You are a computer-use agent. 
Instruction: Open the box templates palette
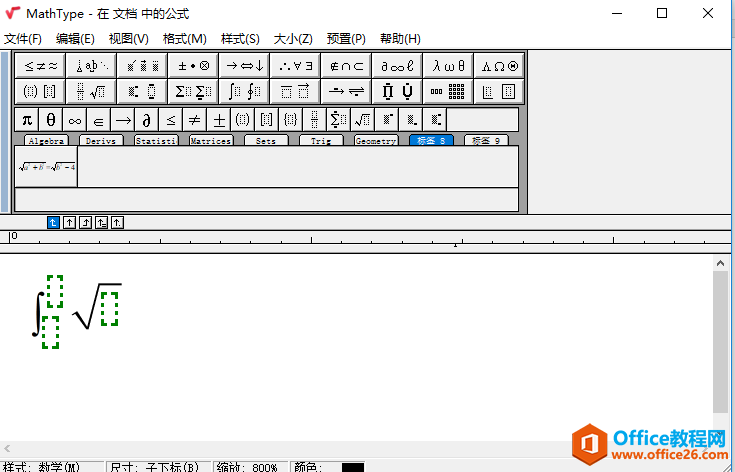point(499,91)
